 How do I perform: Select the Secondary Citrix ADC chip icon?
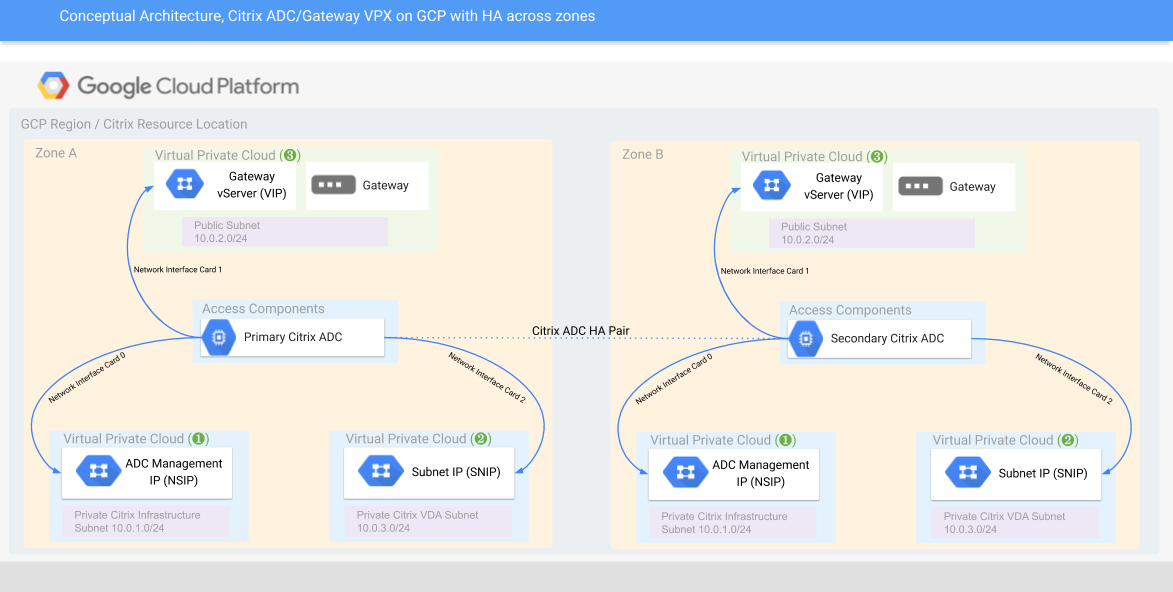[x=806, y=338]
